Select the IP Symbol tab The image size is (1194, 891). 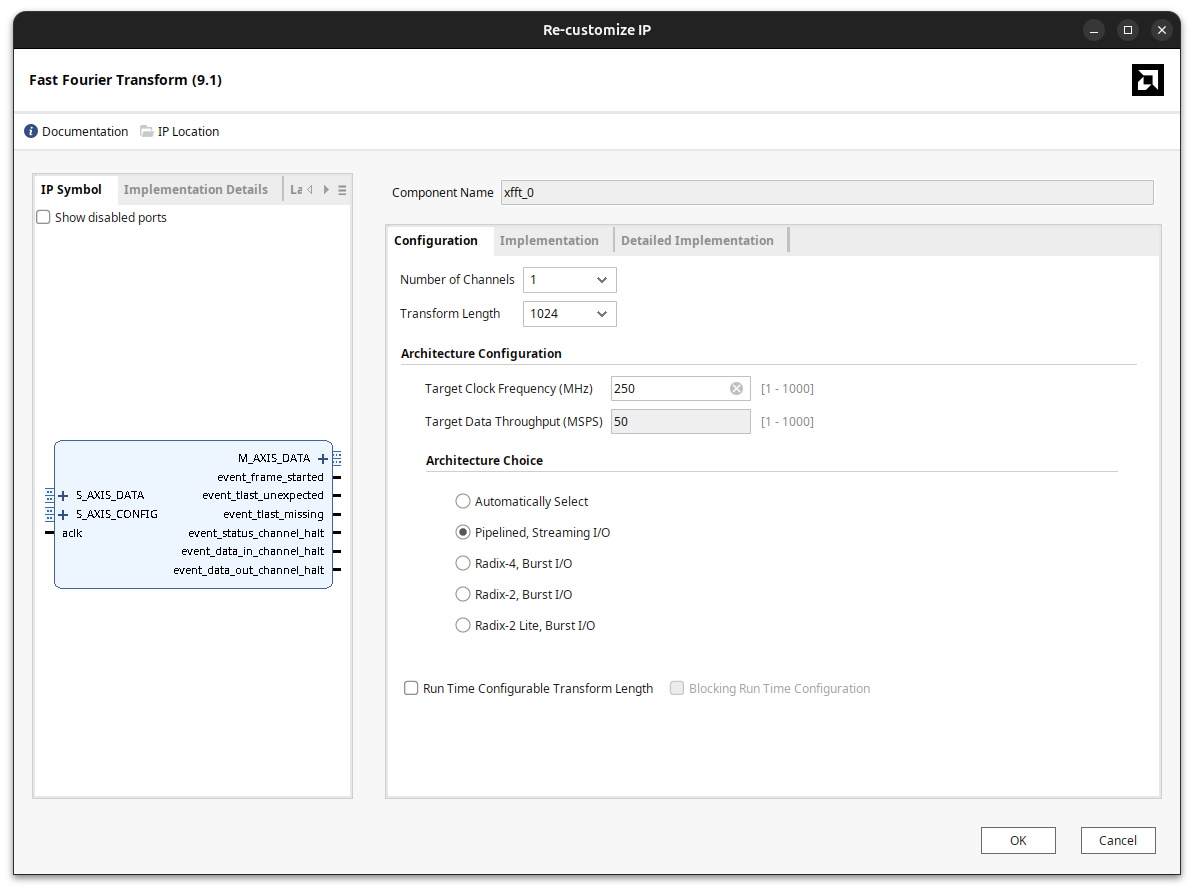tap(72, 190)
